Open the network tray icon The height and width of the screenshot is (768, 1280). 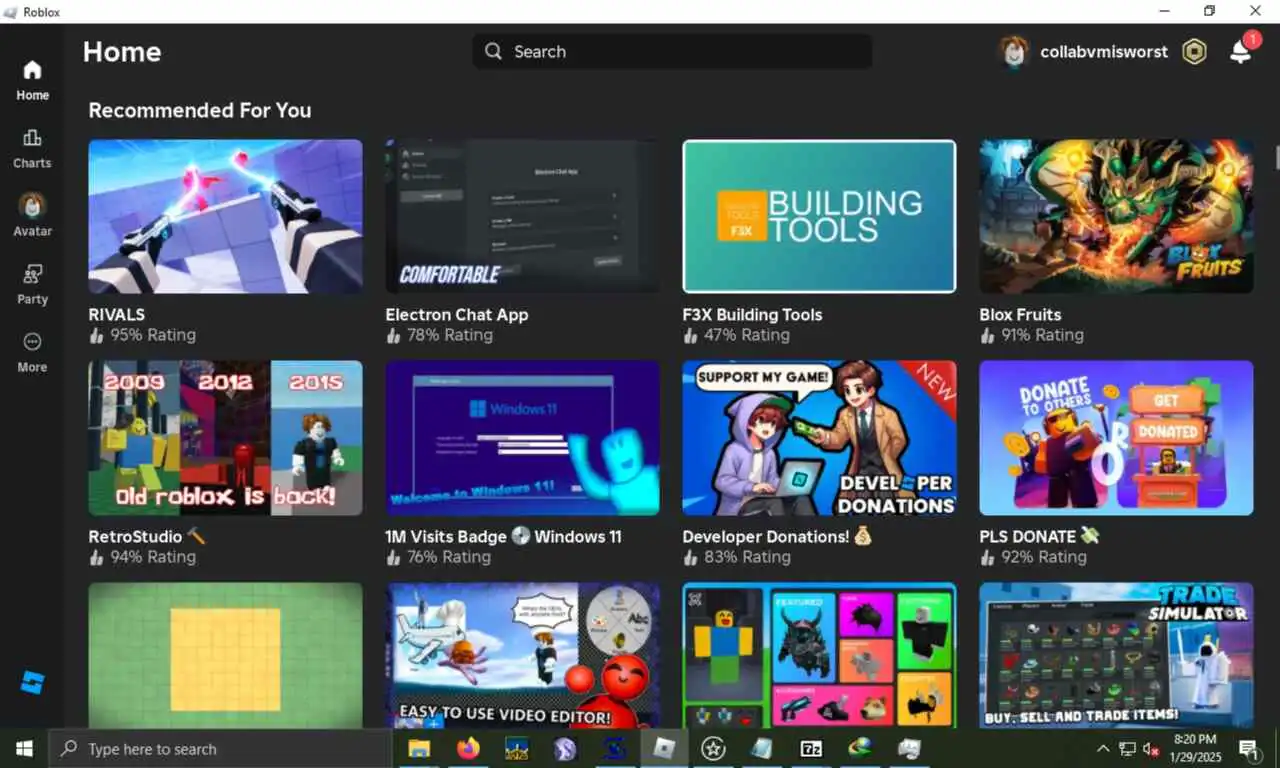1127,748
